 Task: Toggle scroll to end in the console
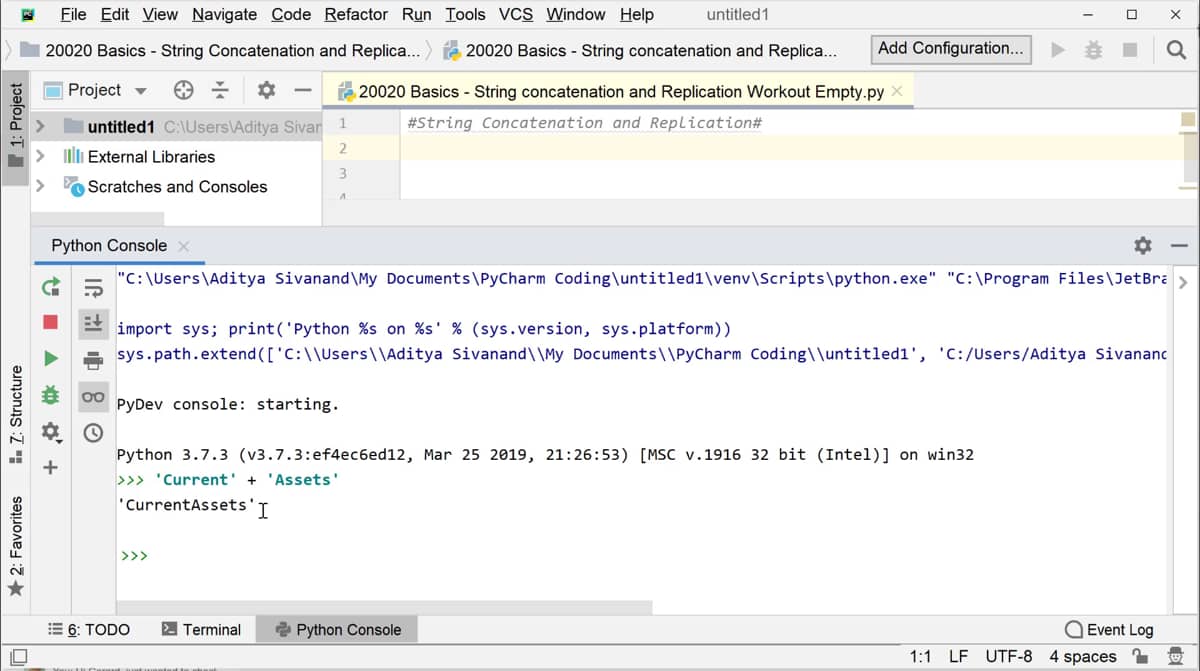93,323
